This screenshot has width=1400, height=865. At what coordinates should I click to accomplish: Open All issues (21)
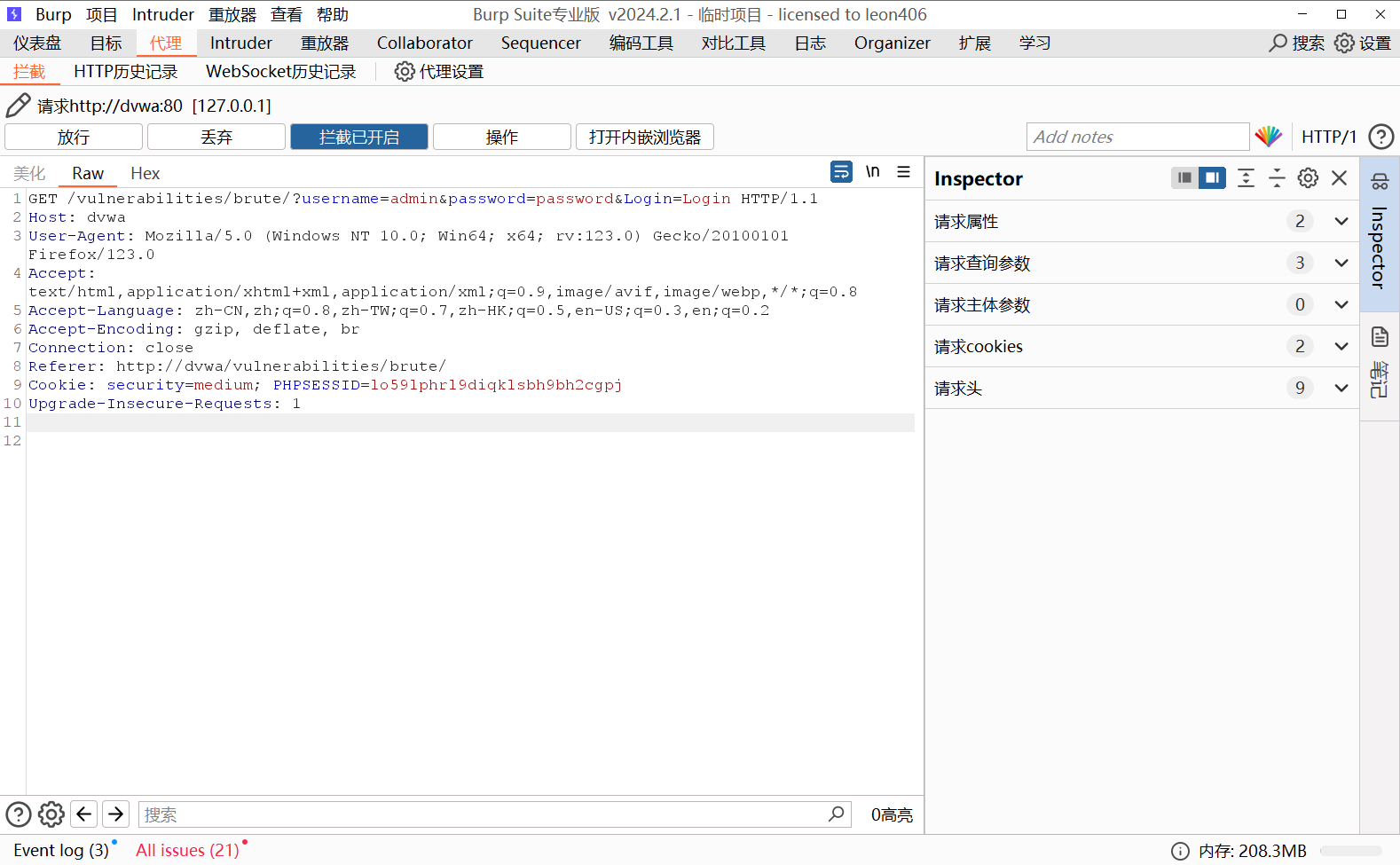click(x=187, y=850)
